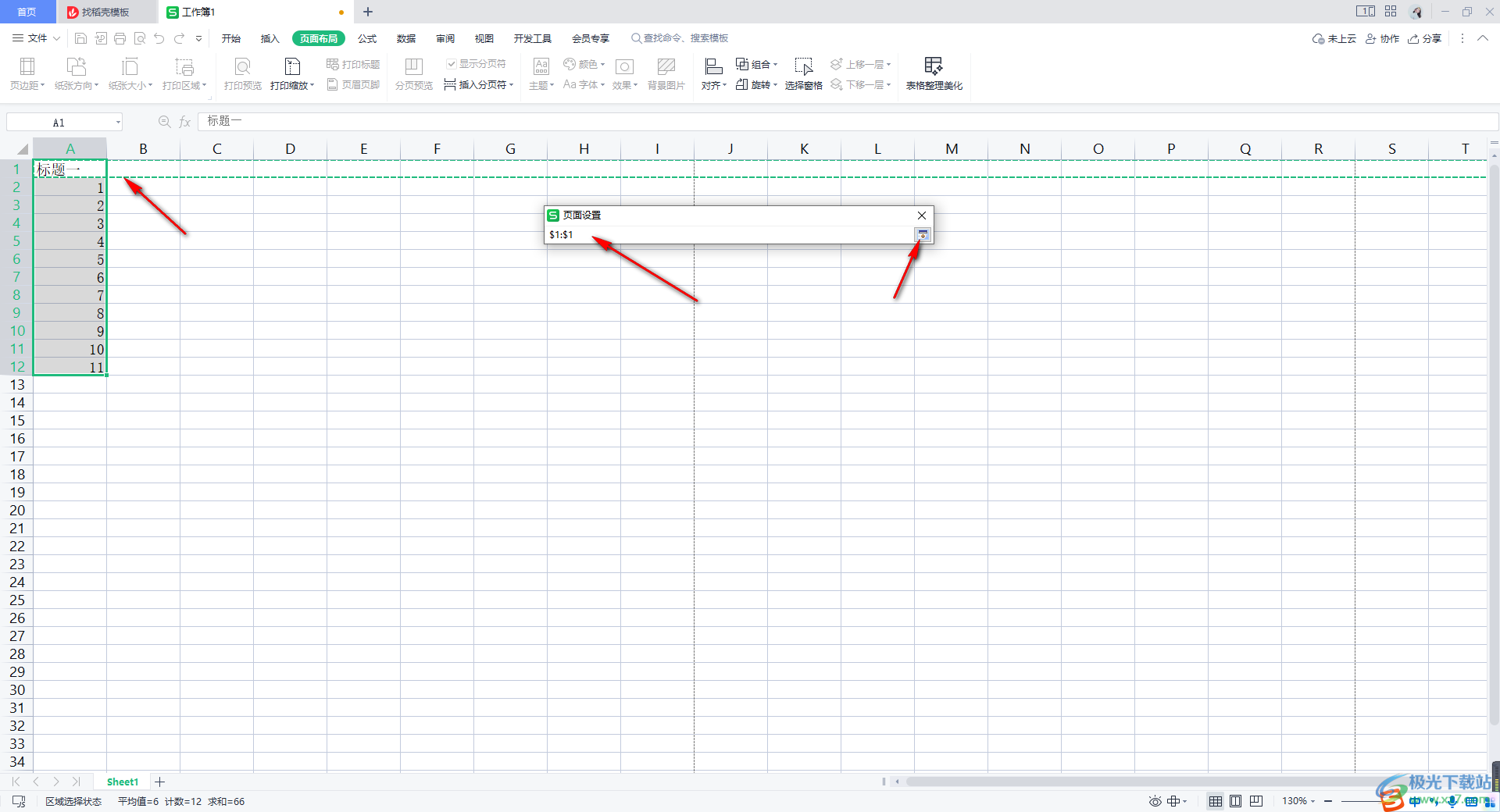Collapse the ribbon with the chevron arrow
This screenshot has height=812, width=1500.
pyautogui.click(x=1483, y=38)
